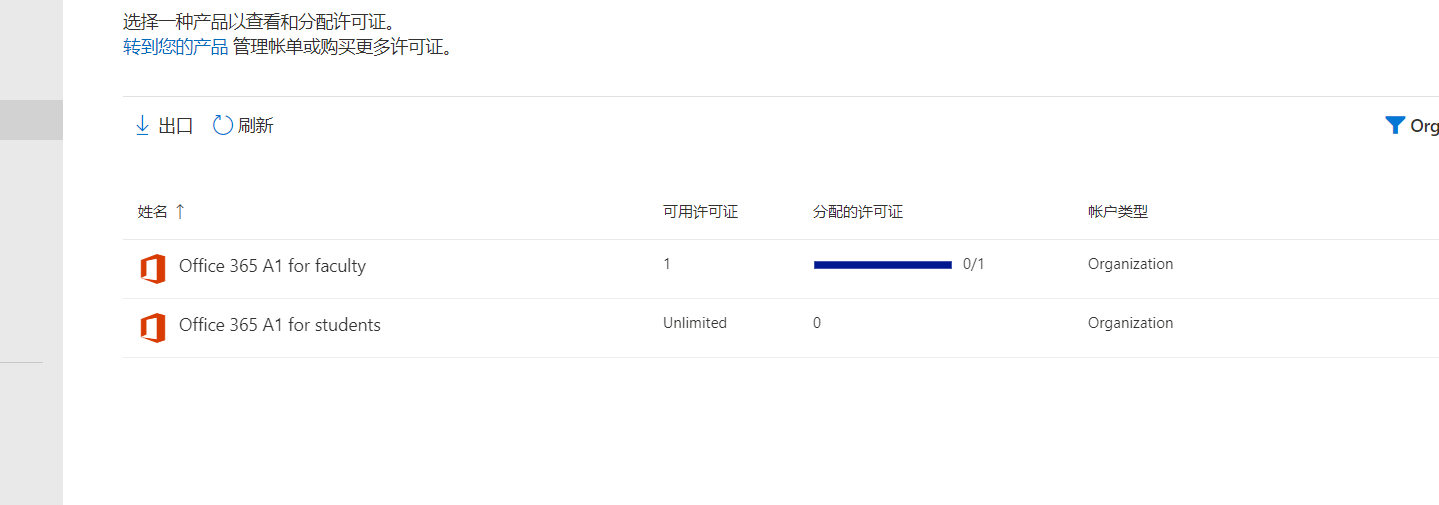Sort by the 姓名 column header

tap(153, 212)
